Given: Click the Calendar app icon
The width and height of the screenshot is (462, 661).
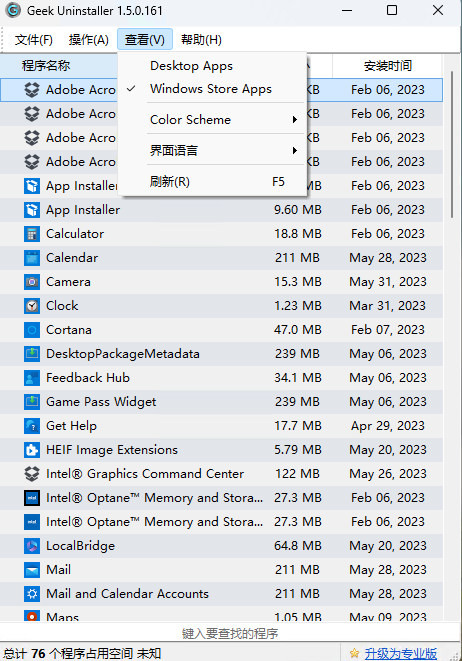Looking at the screenshot, I should click(x=32, y=258).
